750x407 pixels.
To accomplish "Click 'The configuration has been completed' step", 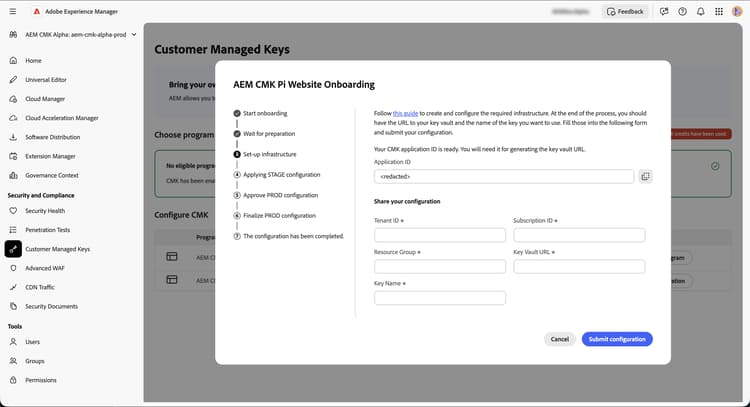I will (288, 236).
